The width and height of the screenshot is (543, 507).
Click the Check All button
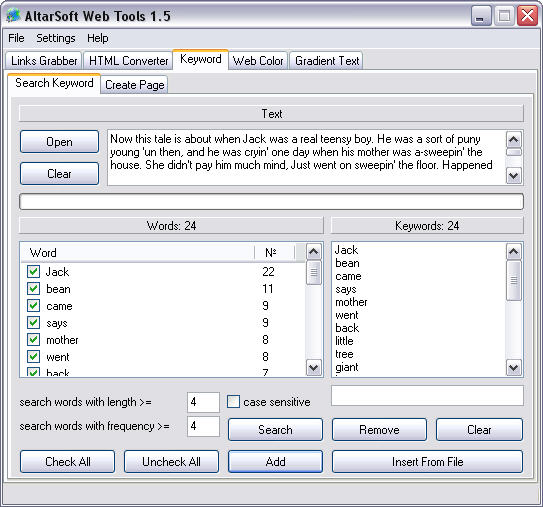click(68, 461)
